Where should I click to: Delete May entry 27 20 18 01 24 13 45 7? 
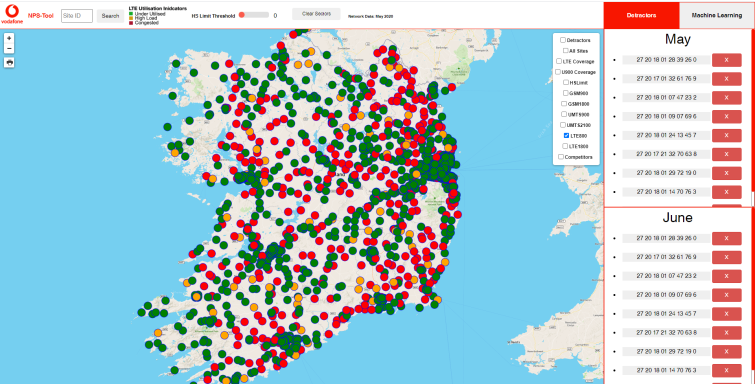click(726, 135)
